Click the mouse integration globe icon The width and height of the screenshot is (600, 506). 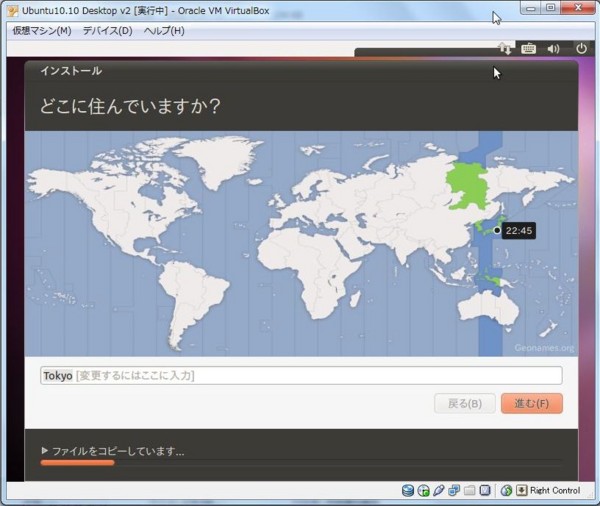[506, 490]
